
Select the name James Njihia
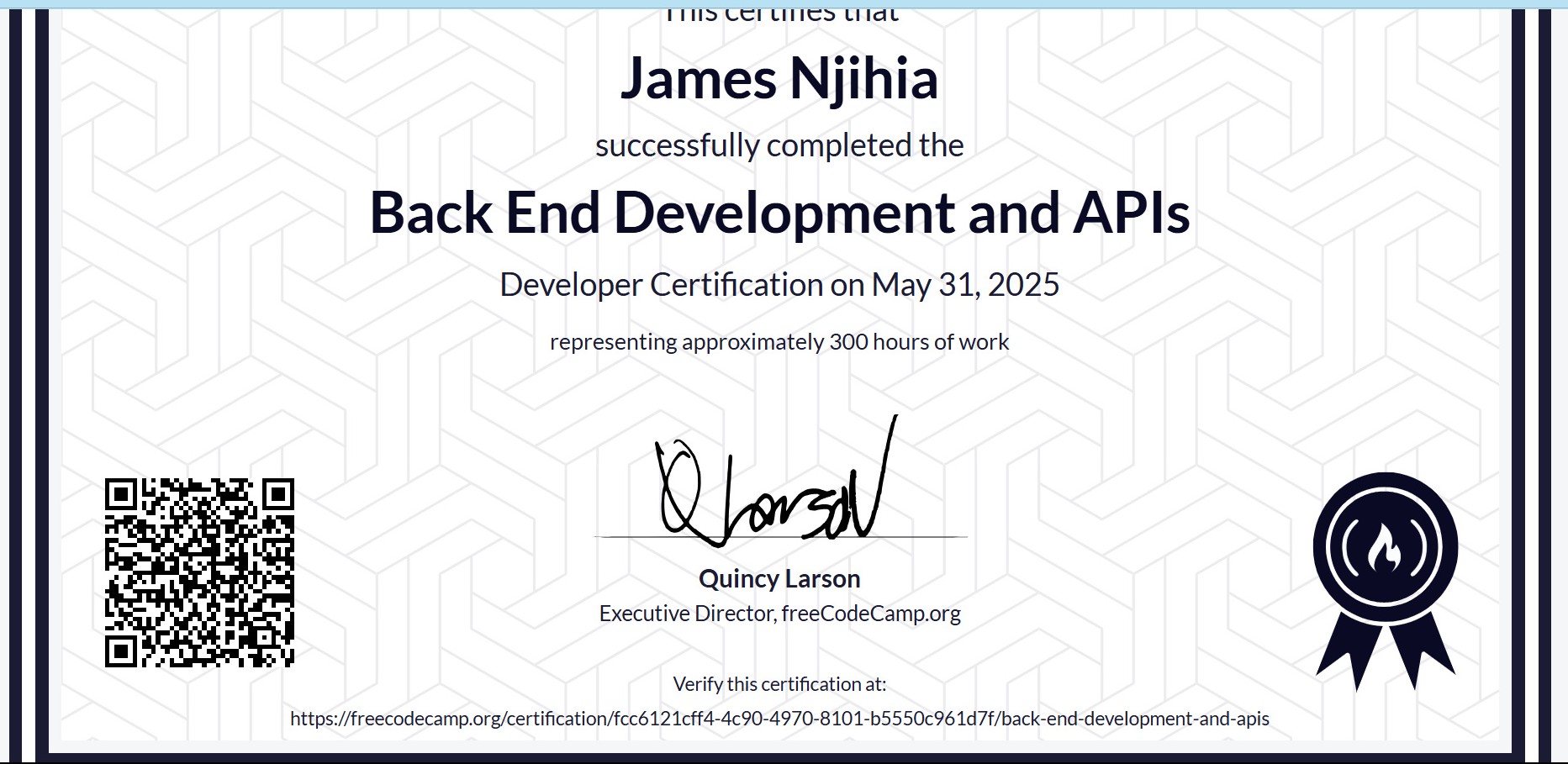point(779,79)
